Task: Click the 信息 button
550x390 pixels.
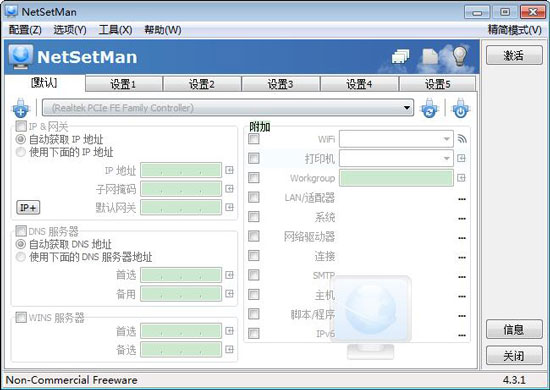Action: [514, 329]
